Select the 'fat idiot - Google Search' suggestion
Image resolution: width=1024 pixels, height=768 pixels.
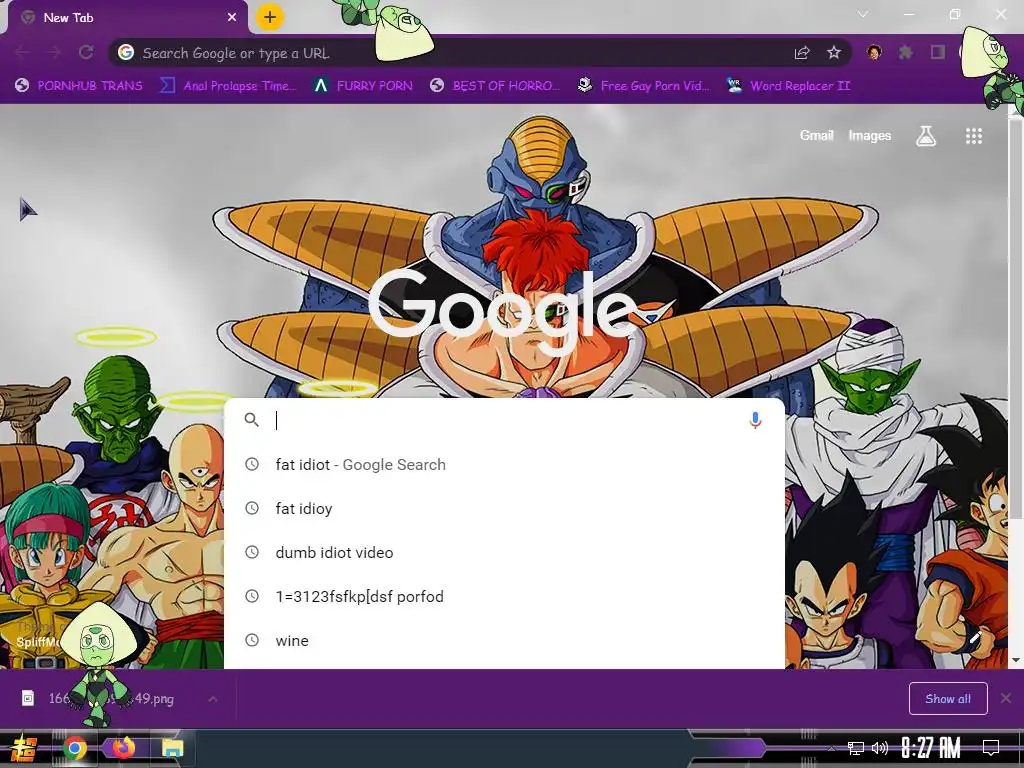[504, 464]
